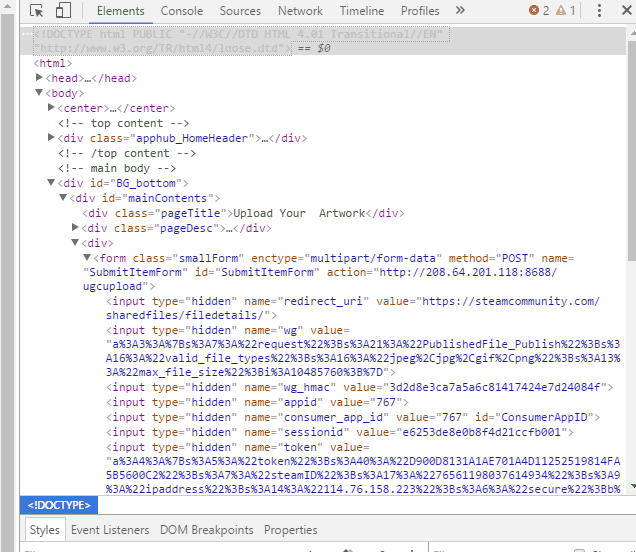Click the form action URL value
This screenshot has width=636, height=552.
click(x=320, y=279)
